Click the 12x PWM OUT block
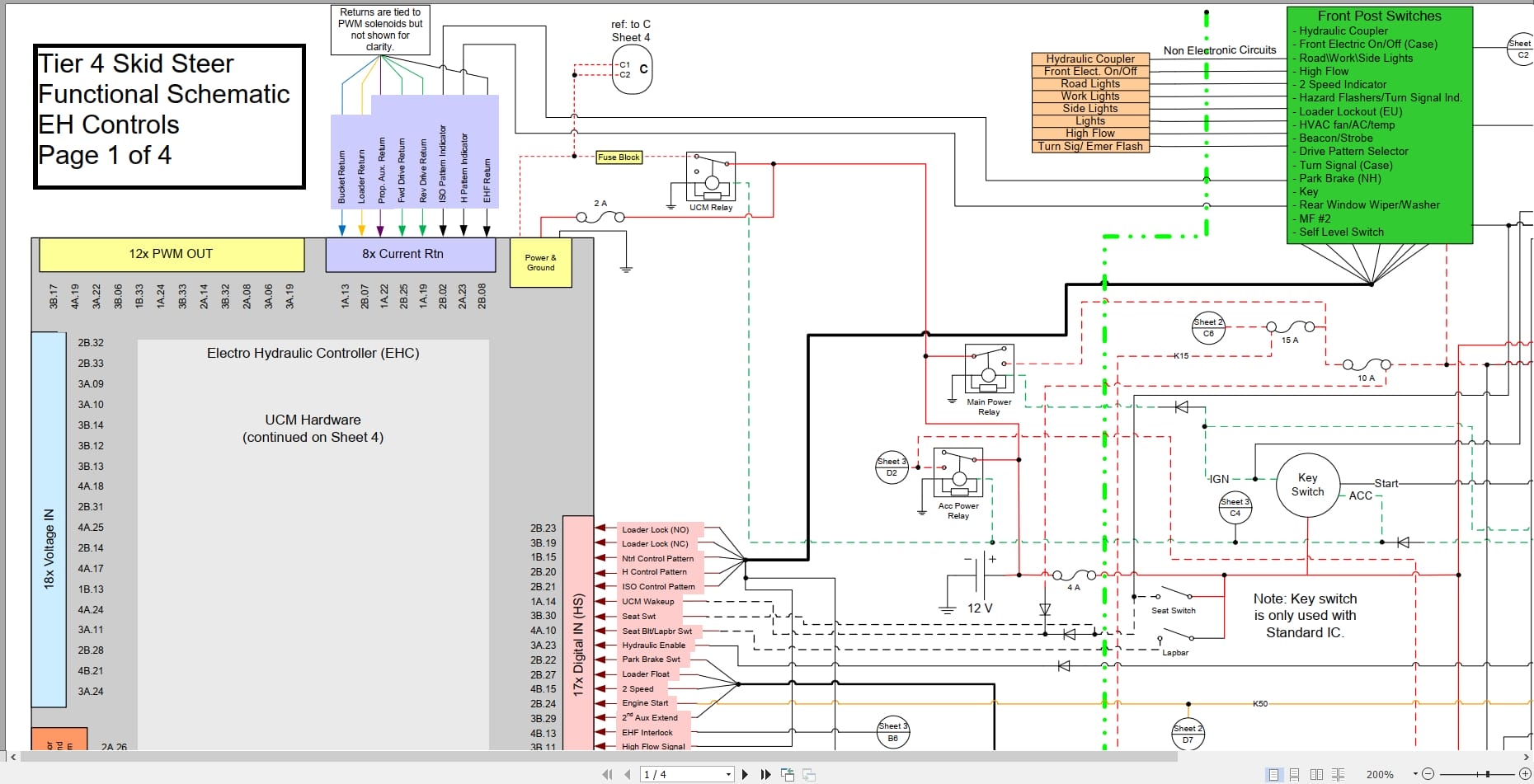Screen dimensions: 1534x784 [x=172, y=255]
